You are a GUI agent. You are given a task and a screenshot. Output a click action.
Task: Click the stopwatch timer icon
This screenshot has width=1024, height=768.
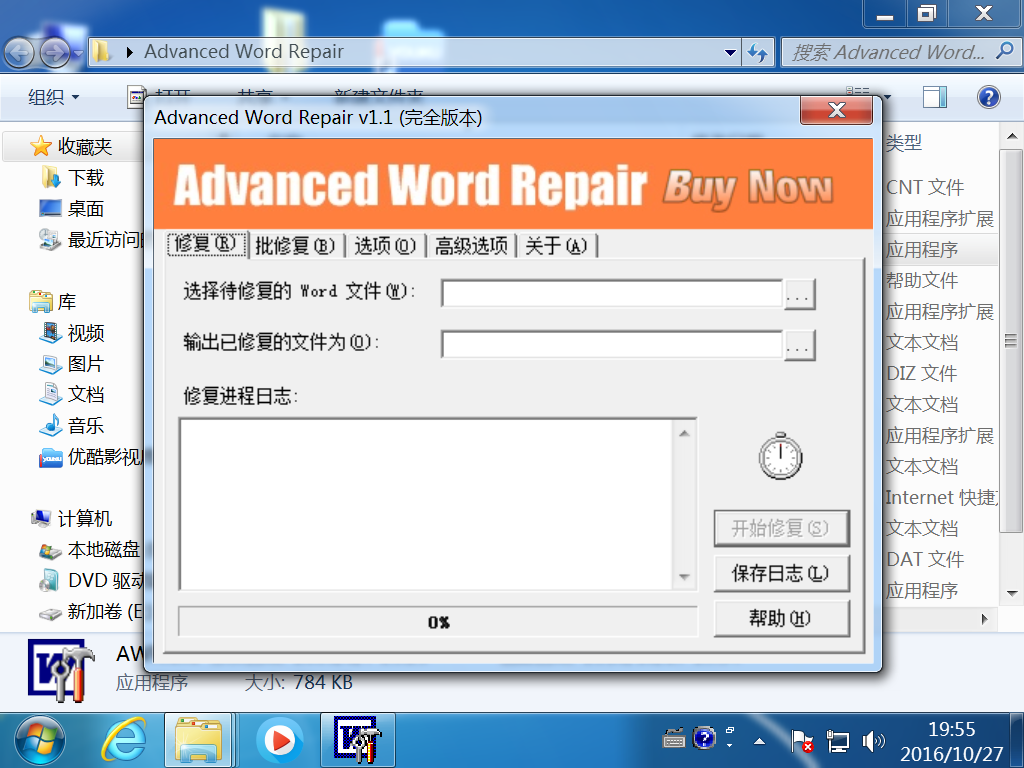point(780,455)
